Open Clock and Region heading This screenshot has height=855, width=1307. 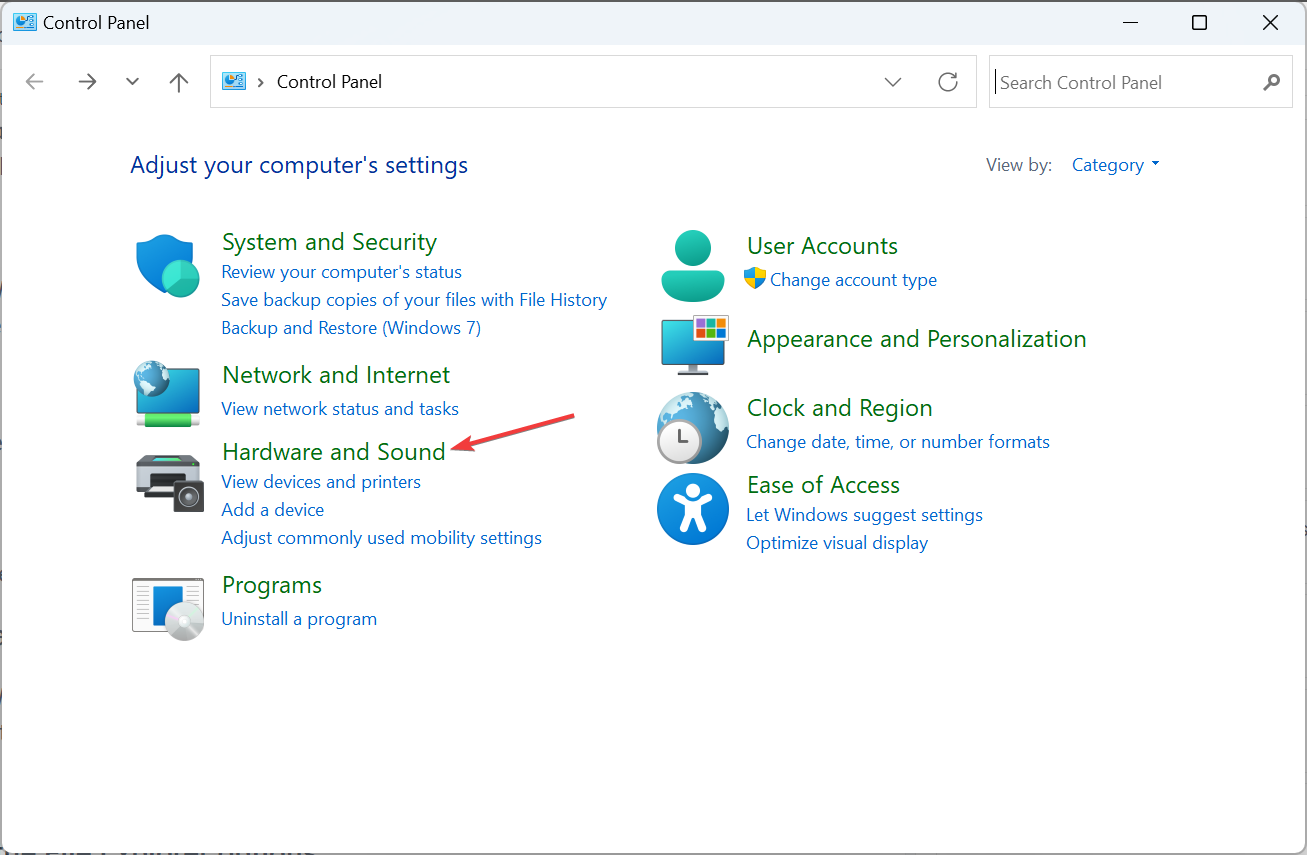839,408
